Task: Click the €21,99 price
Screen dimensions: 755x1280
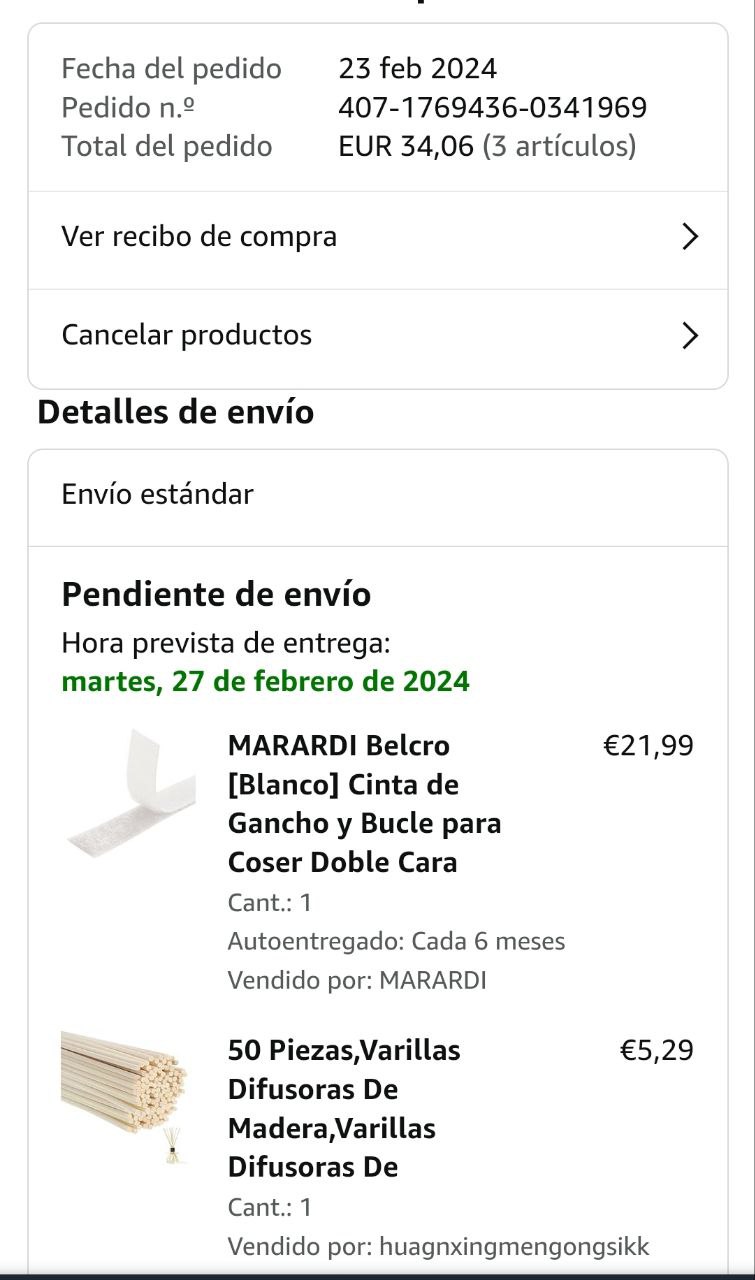Action: click(648, 746)
